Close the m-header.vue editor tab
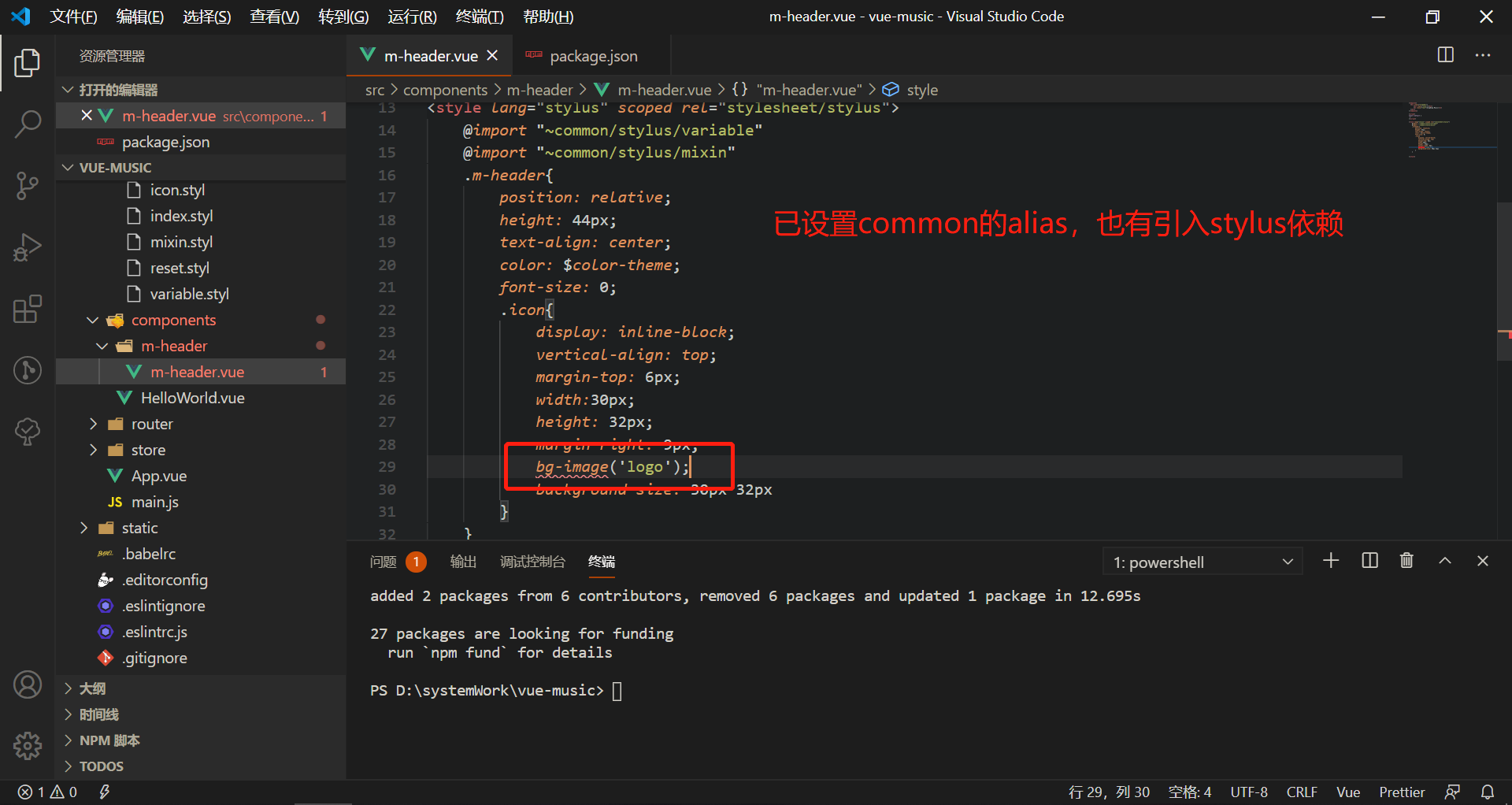Screen dimensions: 1512x805 (x=492, y=56)
